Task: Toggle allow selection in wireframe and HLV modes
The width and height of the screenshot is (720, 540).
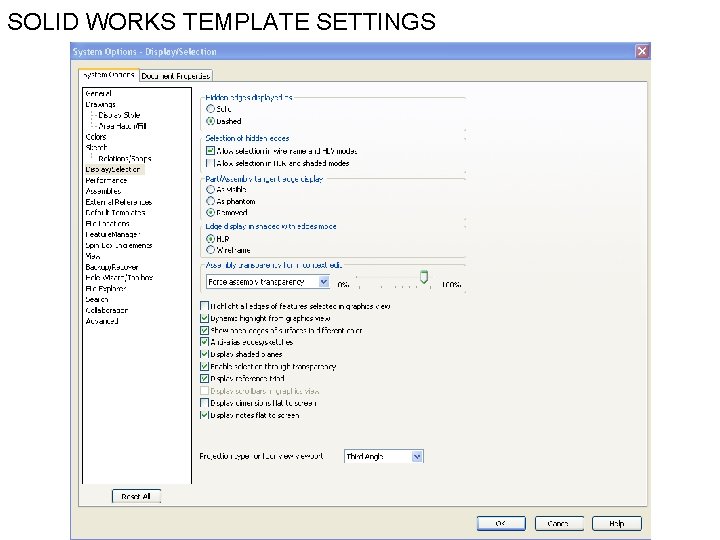Action: click(210, 151)
